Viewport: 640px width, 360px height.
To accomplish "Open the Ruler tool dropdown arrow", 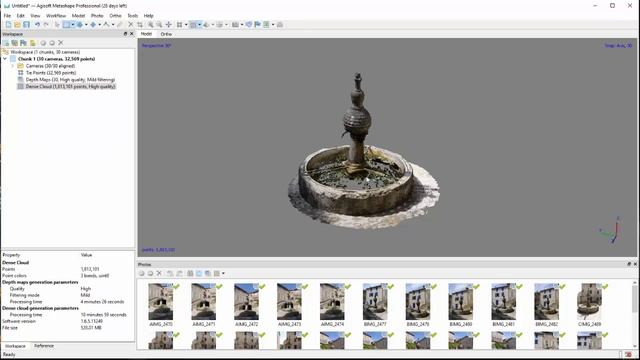I will click(113, 25).
